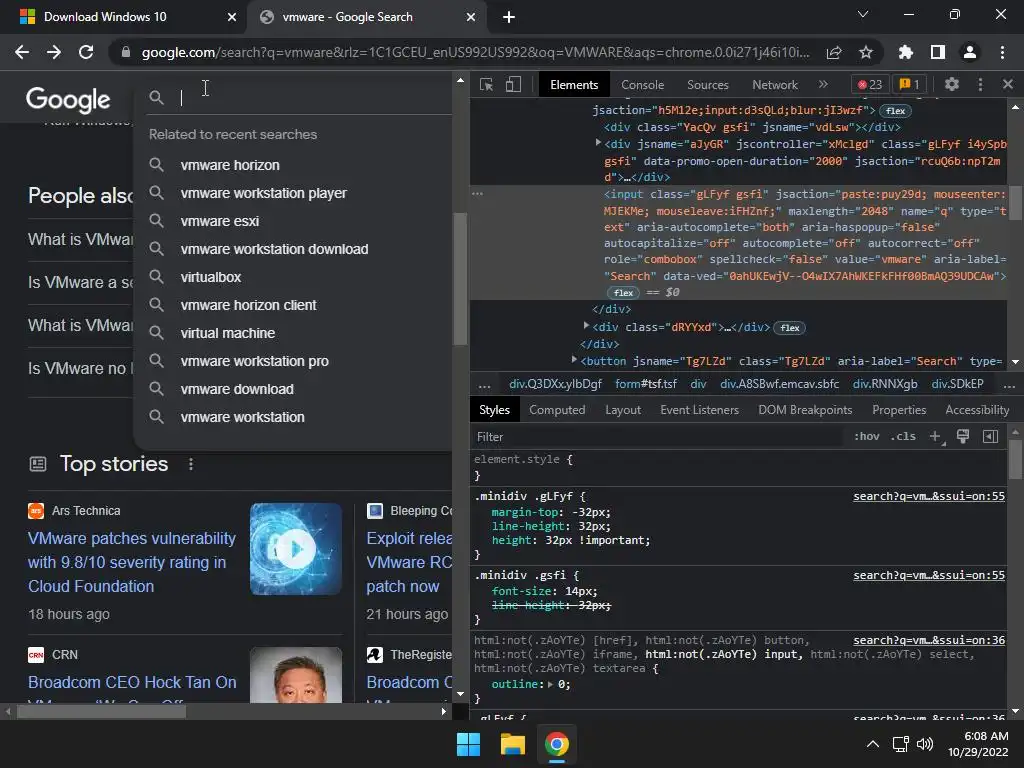Open a new browser tab
This screenshot has width=1024, height=768.
(509, 17)
